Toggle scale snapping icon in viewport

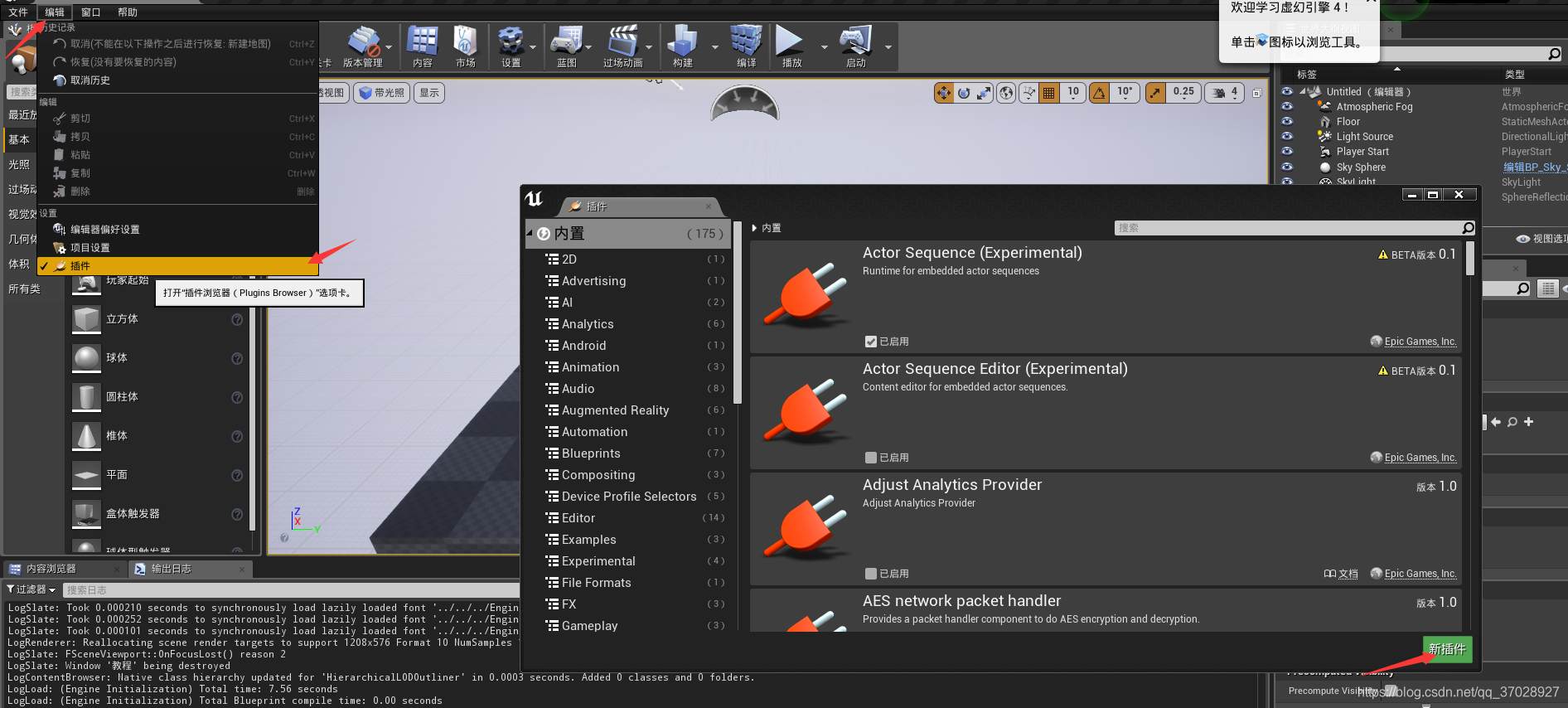(x=1155, y=93)
